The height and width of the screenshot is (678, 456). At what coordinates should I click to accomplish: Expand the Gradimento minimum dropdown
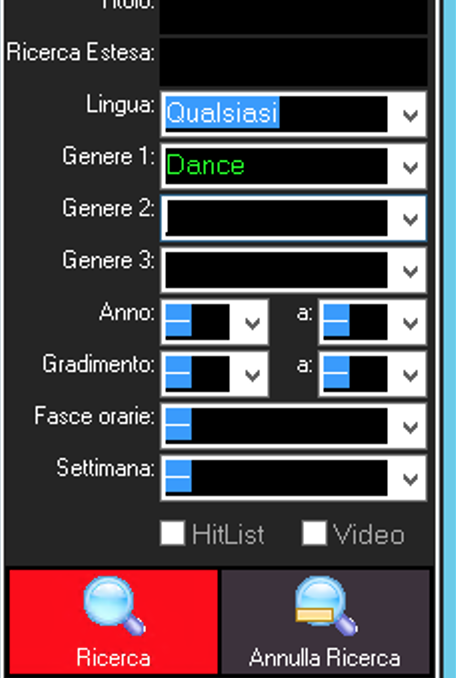click(x=252, y=374)
